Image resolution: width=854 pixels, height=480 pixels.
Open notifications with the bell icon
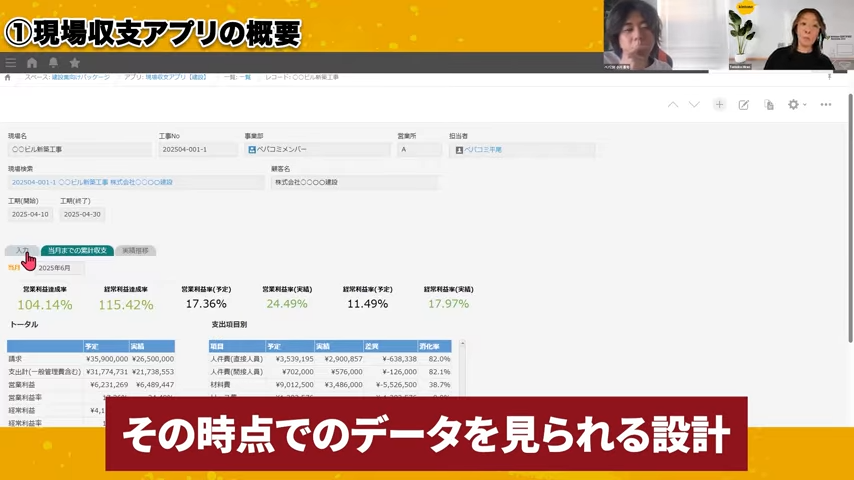tap(53, 63)
